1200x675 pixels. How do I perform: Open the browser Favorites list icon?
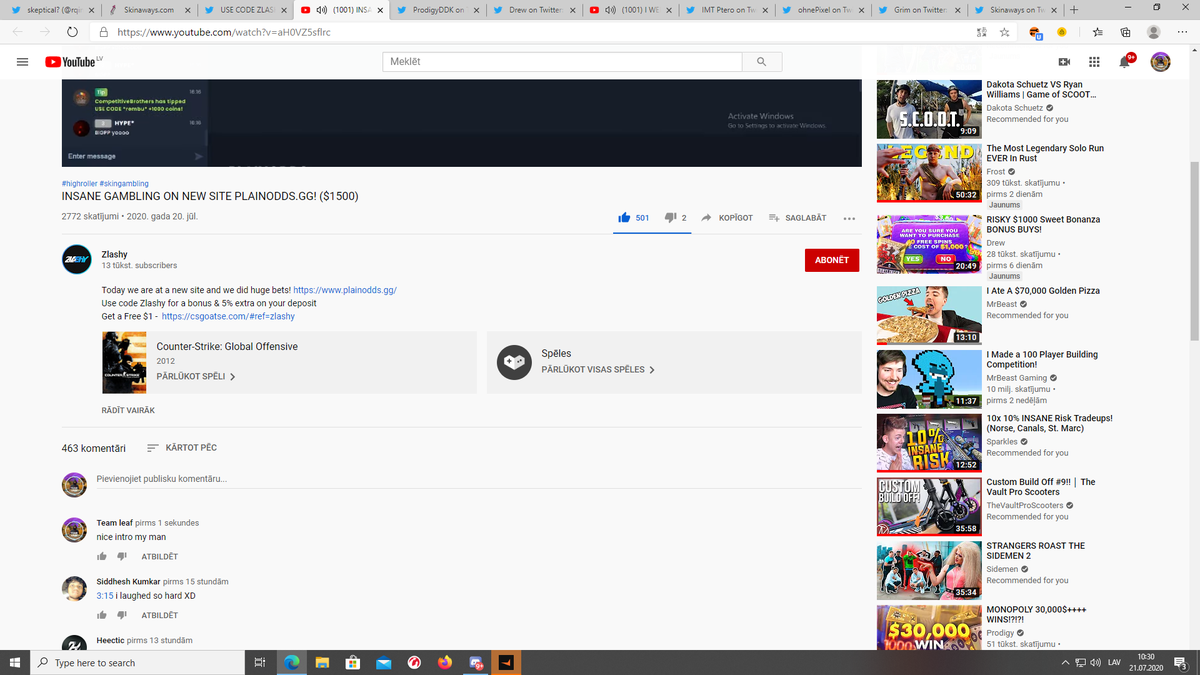[x=1098, y=32]
